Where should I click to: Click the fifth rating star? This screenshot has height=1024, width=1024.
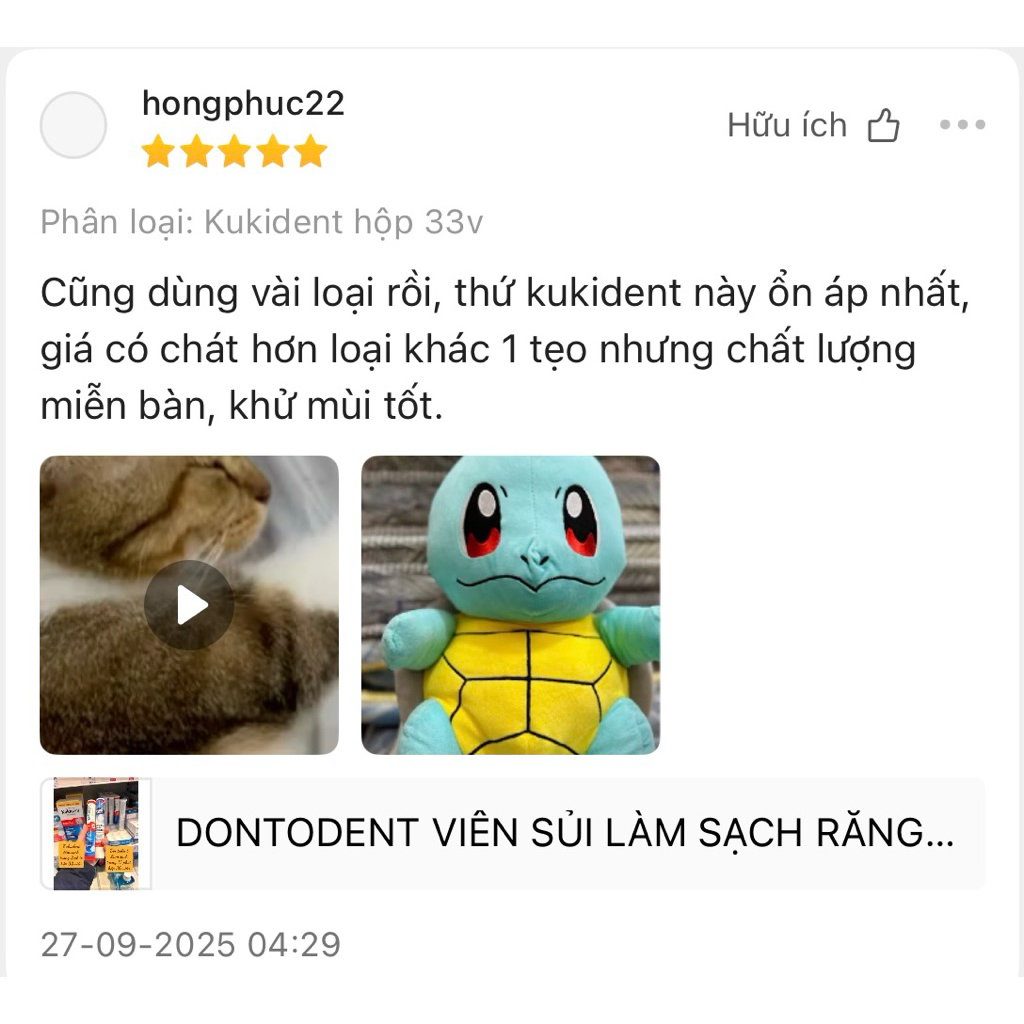pyautogui.click(x=310, y=151)
